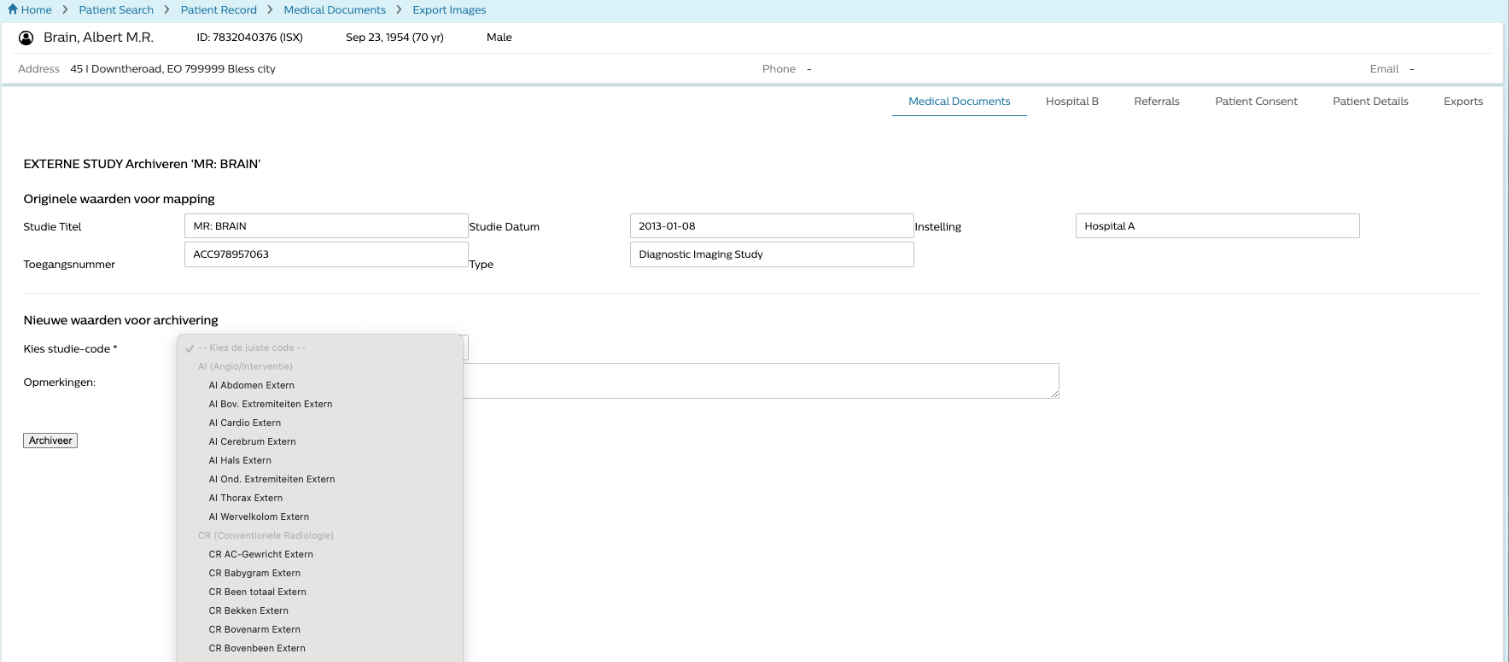Image resolution: width=1509 pixels, height=662 pixels.
Task: Open the Hospital B tab
Action: (1072, 101)
